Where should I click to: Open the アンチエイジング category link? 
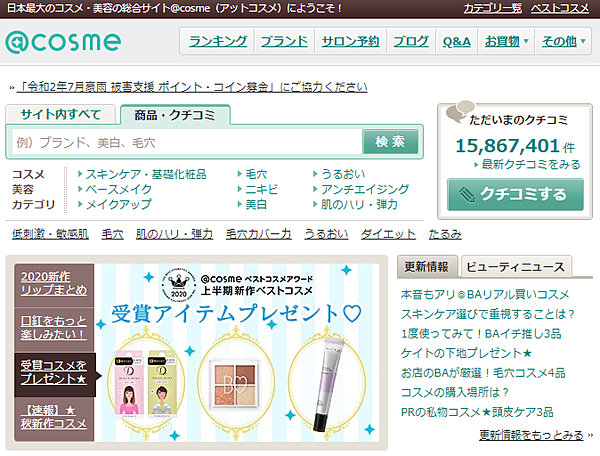click(365, 189)
